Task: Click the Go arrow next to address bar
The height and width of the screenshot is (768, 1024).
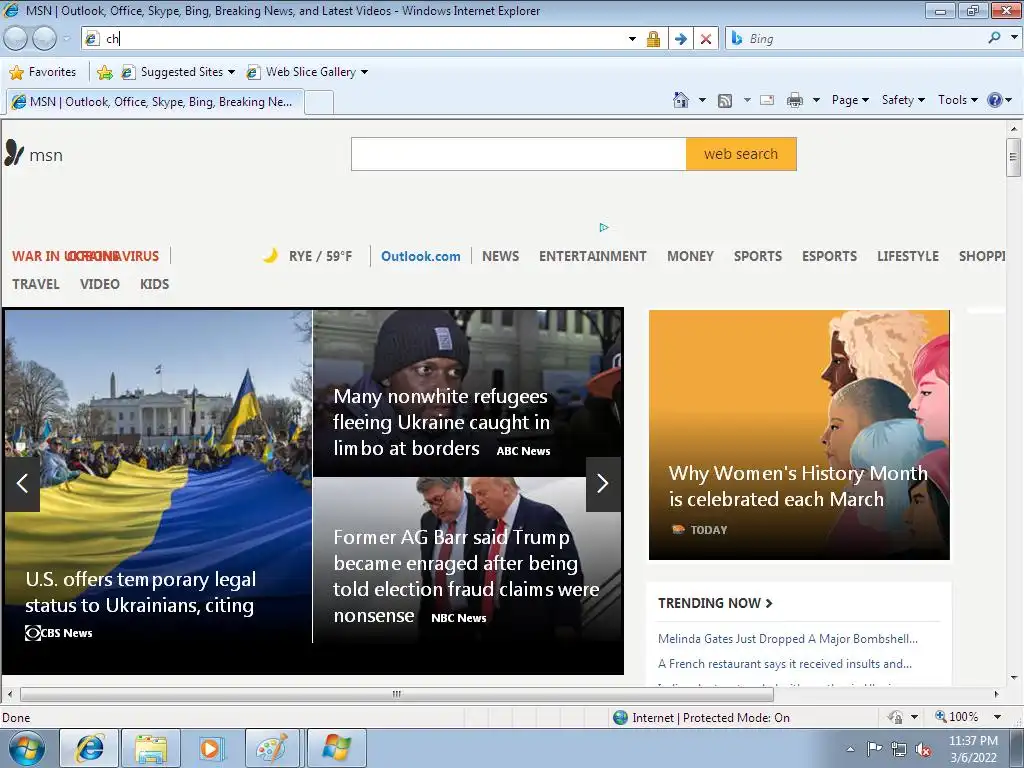Action: 680,39
